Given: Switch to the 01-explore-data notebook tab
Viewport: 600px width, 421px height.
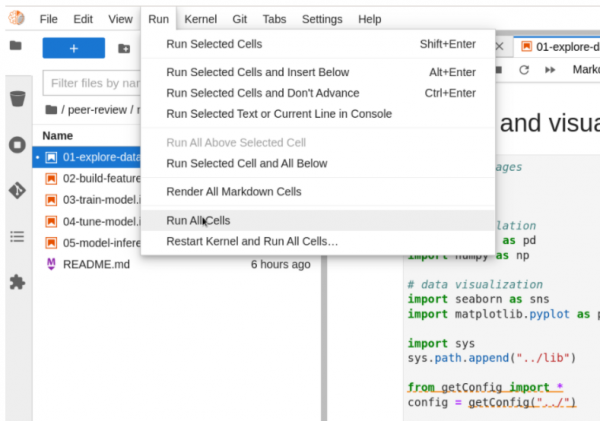Looking at the screenshot, I should pos(562,46).
